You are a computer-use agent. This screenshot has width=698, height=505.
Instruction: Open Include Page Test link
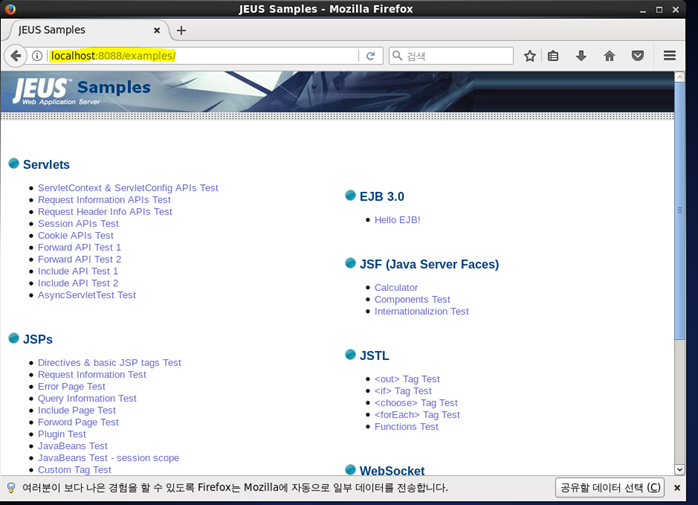[x=77, y=411]
